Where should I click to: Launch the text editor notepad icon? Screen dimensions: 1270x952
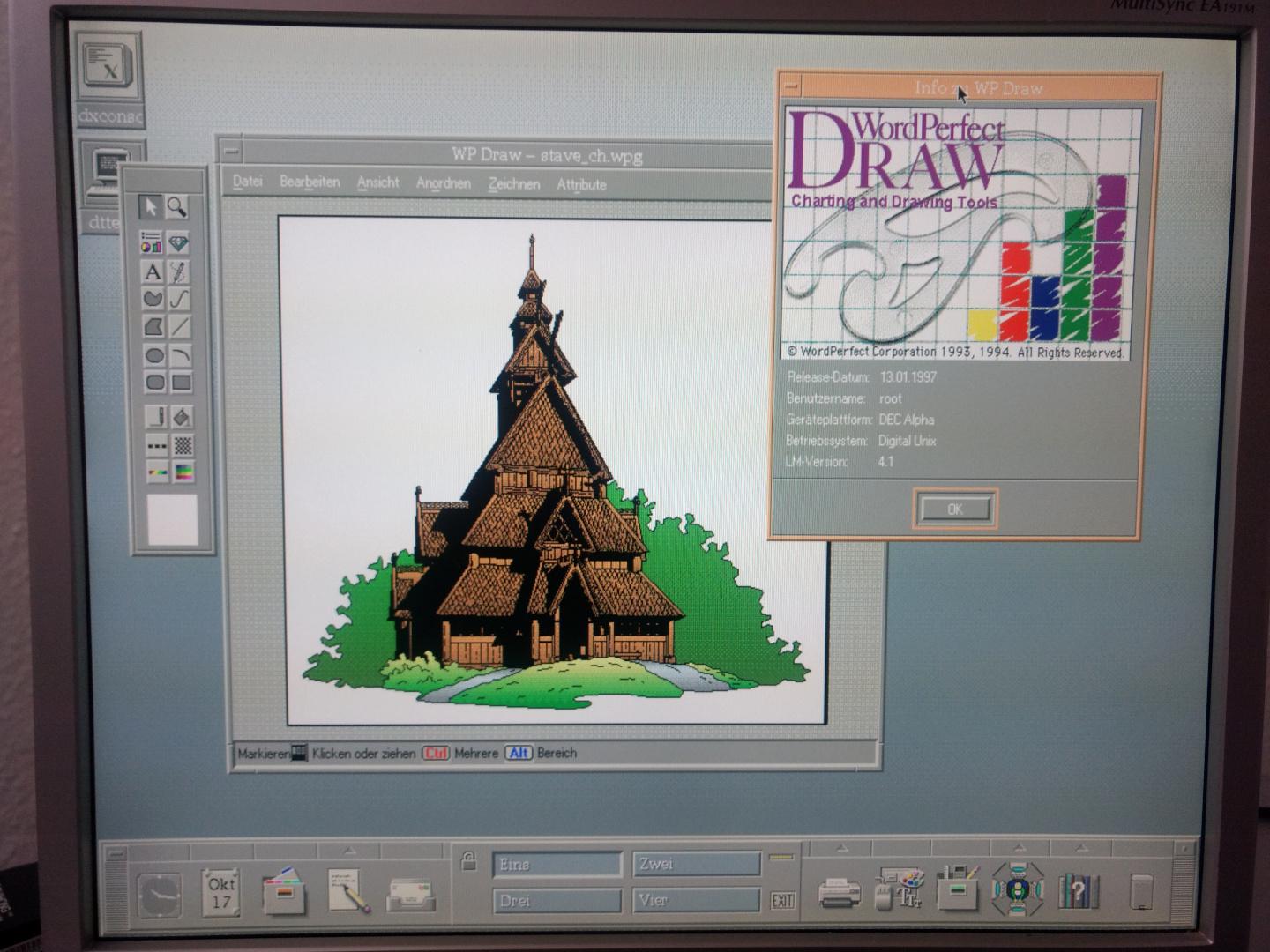(x=347, y=892)
